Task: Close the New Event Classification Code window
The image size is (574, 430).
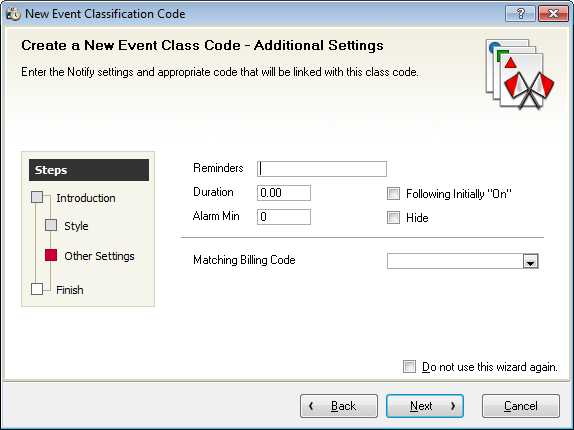Action: coord(554,14)
